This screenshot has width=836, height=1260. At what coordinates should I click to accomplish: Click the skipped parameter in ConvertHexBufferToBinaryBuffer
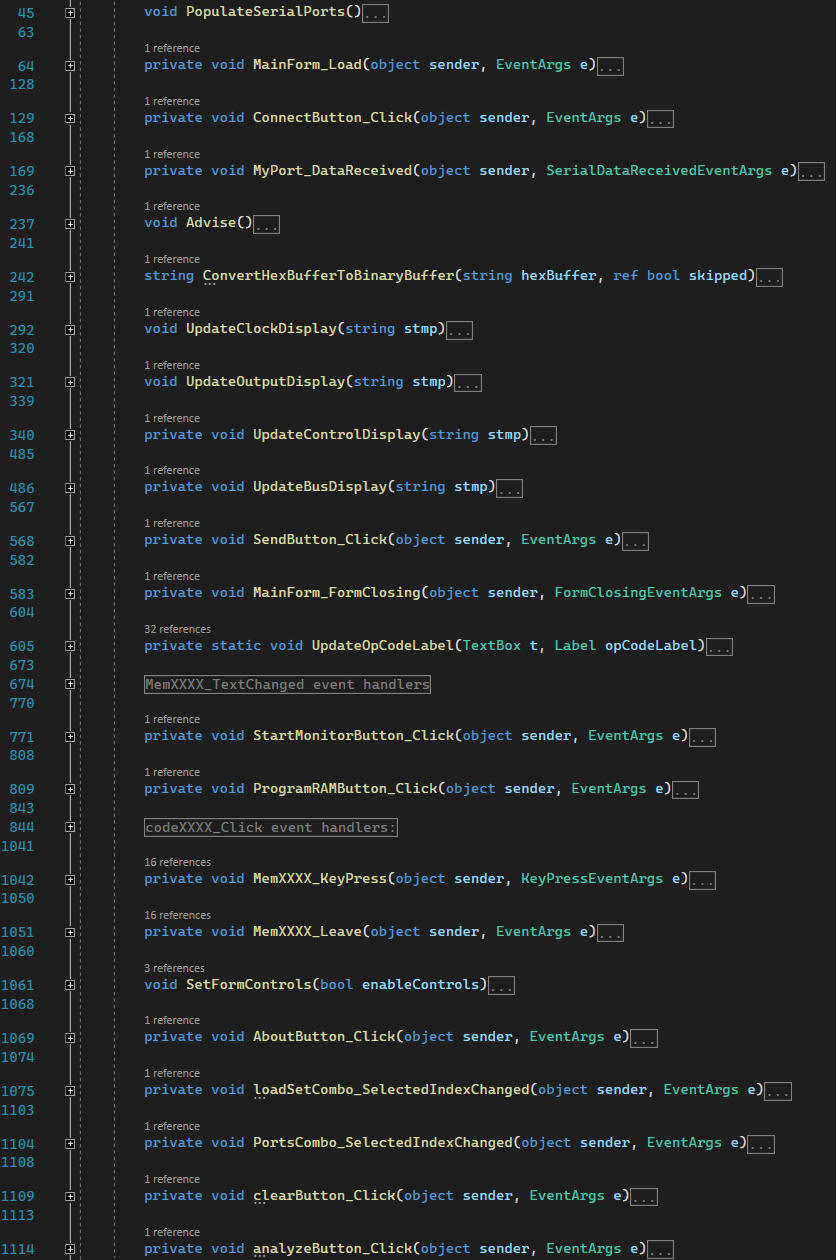(x=718, y=276)
